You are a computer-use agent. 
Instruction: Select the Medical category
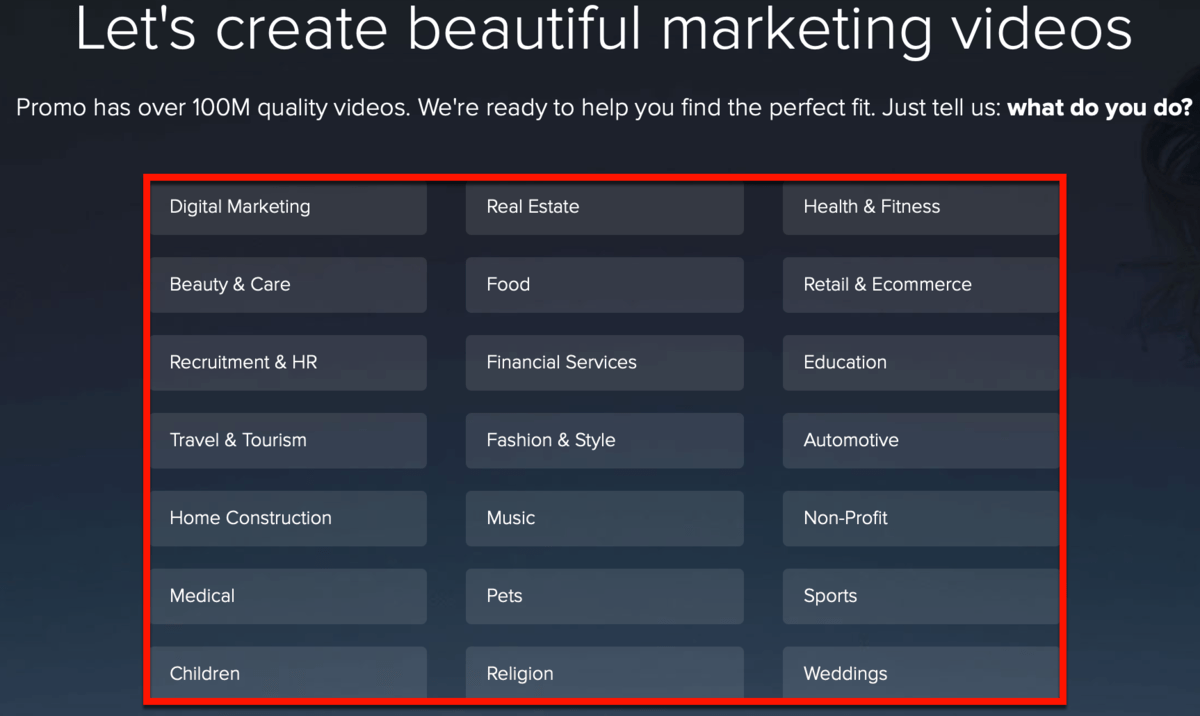pyautogui.click(x=288, y=596)
